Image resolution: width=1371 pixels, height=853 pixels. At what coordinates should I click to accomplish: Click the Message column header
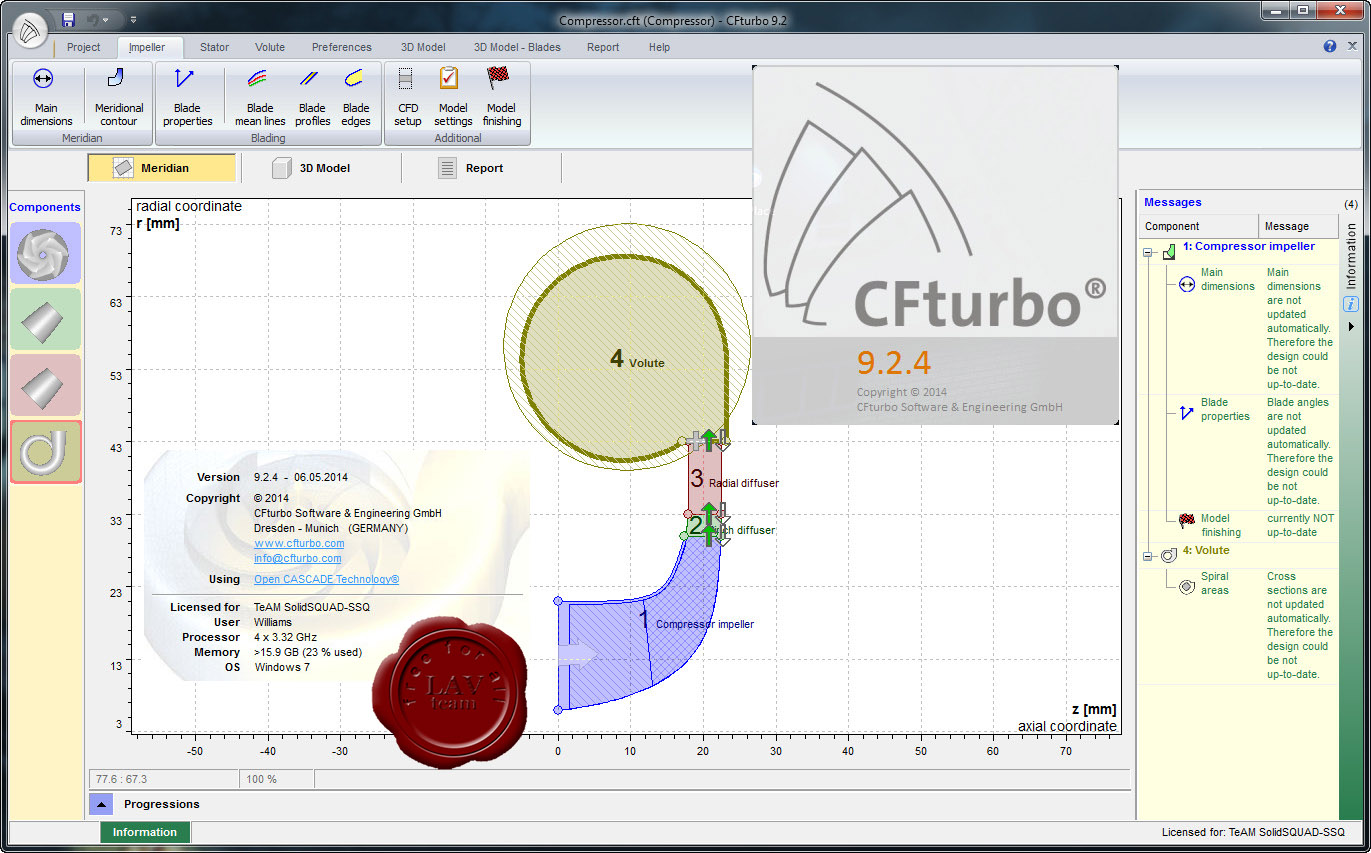[1298, 226]
